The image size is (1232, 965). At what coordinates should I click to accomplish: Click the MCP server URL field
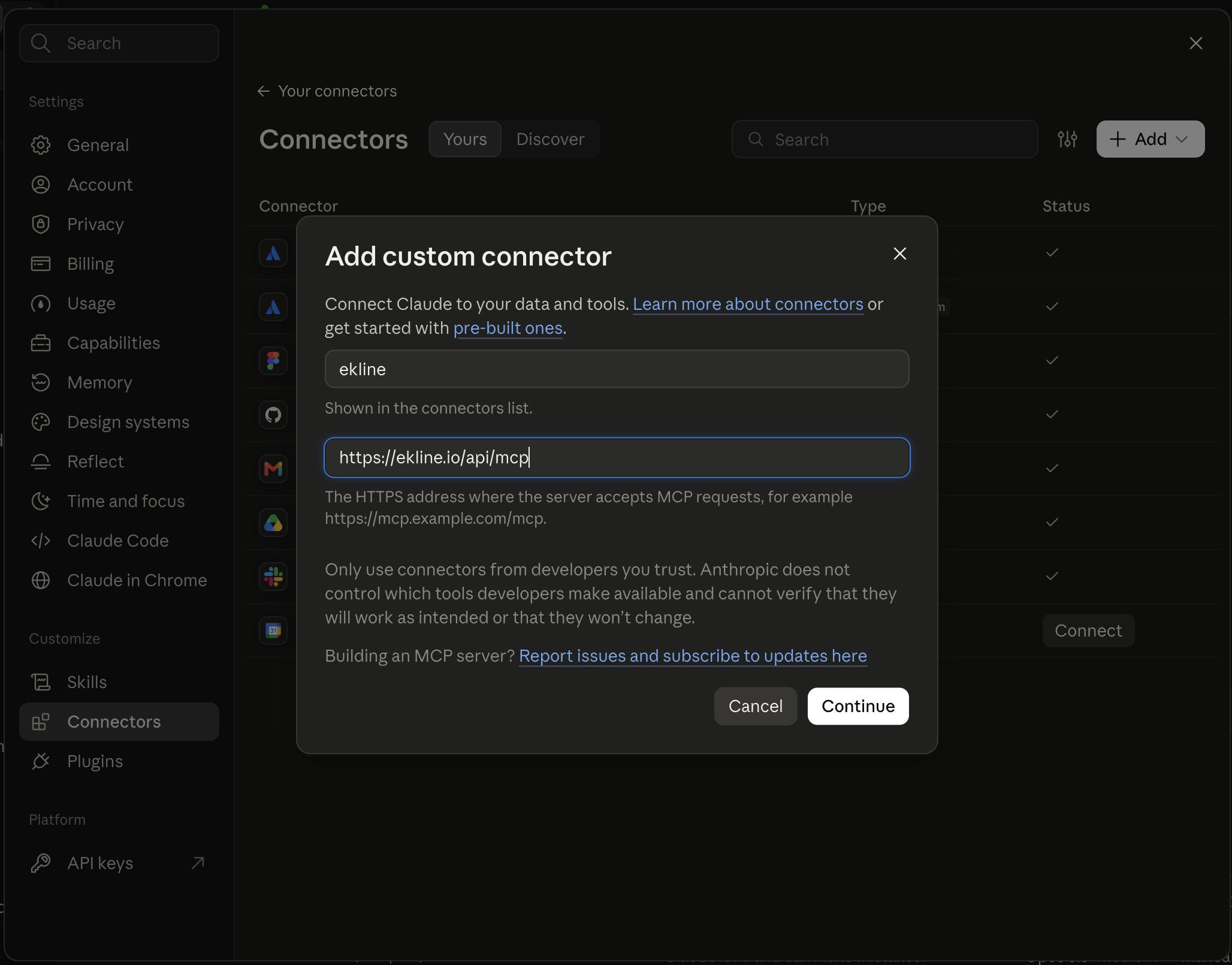point(617,457)
